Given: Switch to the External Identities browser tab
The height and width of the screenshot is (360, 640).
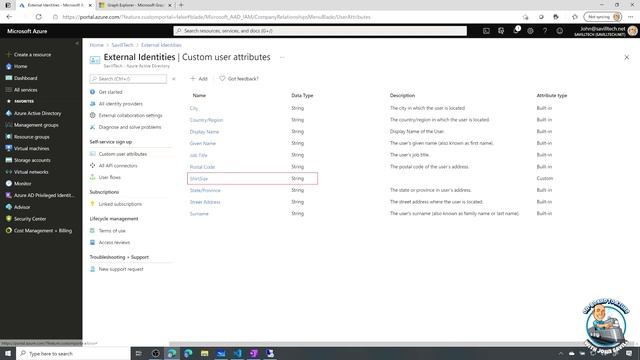Looking at the screenshot, I should pos(55,5).
